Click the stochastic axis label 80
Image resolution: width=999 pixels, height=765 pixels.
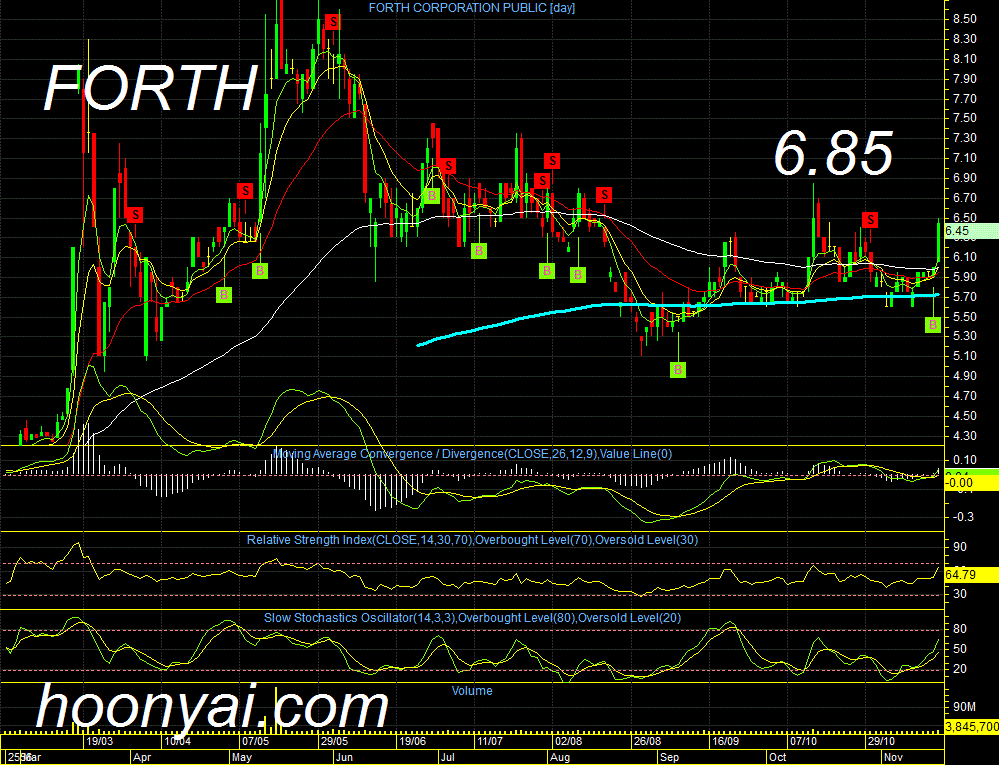(959, 629)
